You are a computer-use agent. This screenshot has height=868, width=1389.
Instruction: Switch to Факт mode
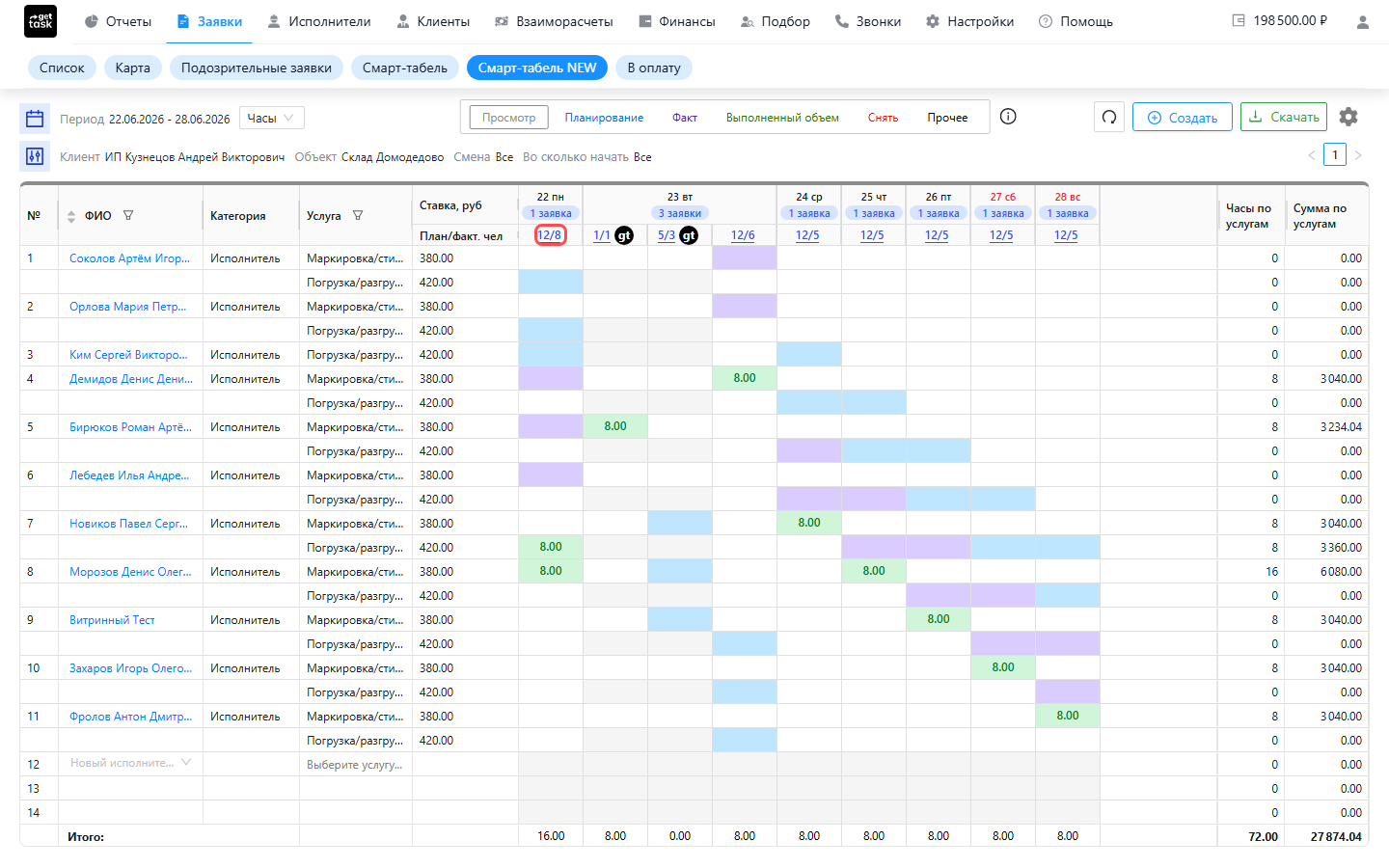click(685, 118)
